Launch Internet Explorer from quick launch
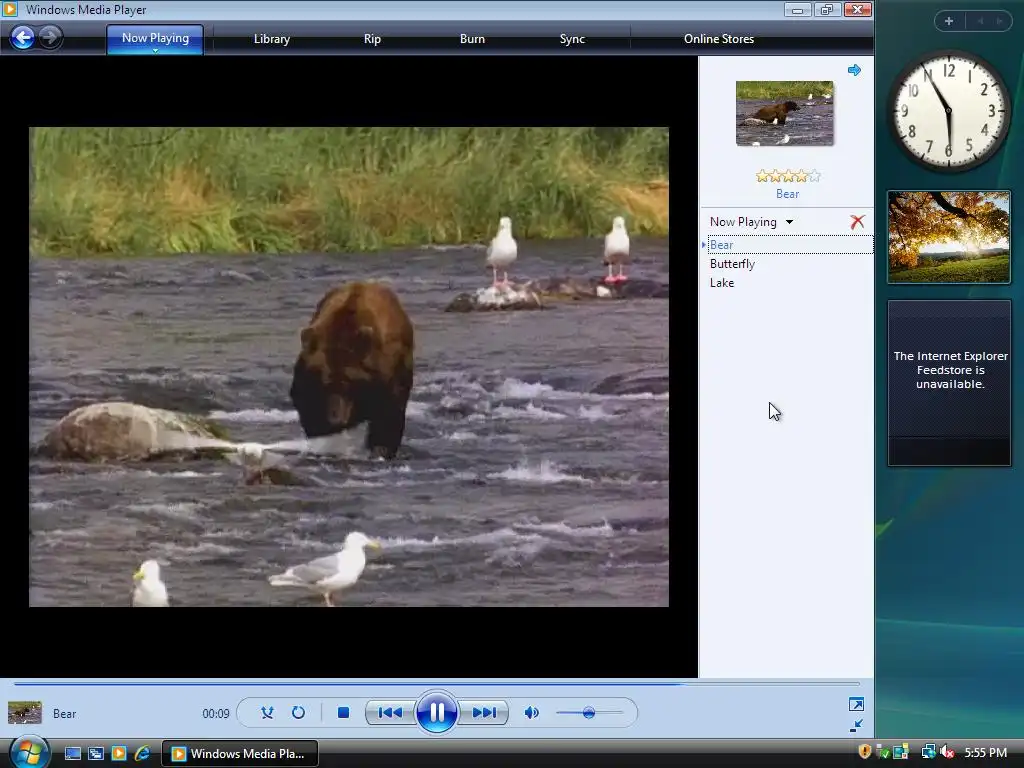1024x768 pixels. 142,754
